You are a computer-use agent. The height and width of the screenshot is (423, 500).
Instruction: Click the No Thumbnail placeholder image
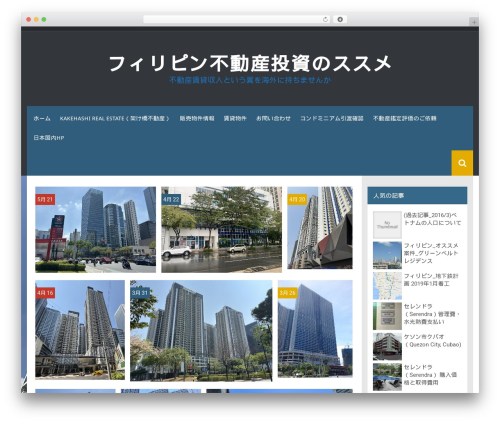(x=387, y=225)
